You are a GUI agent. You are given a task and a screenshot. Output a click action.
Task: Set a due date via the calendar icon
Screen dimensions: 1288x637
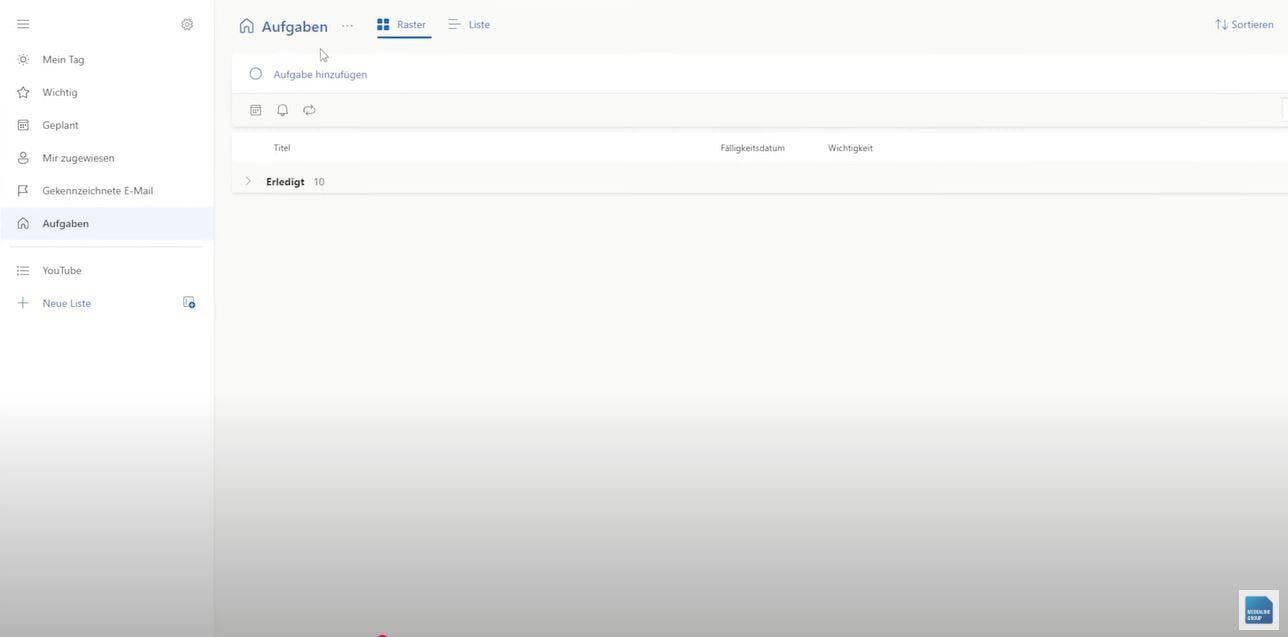click(x=252, y=108)
